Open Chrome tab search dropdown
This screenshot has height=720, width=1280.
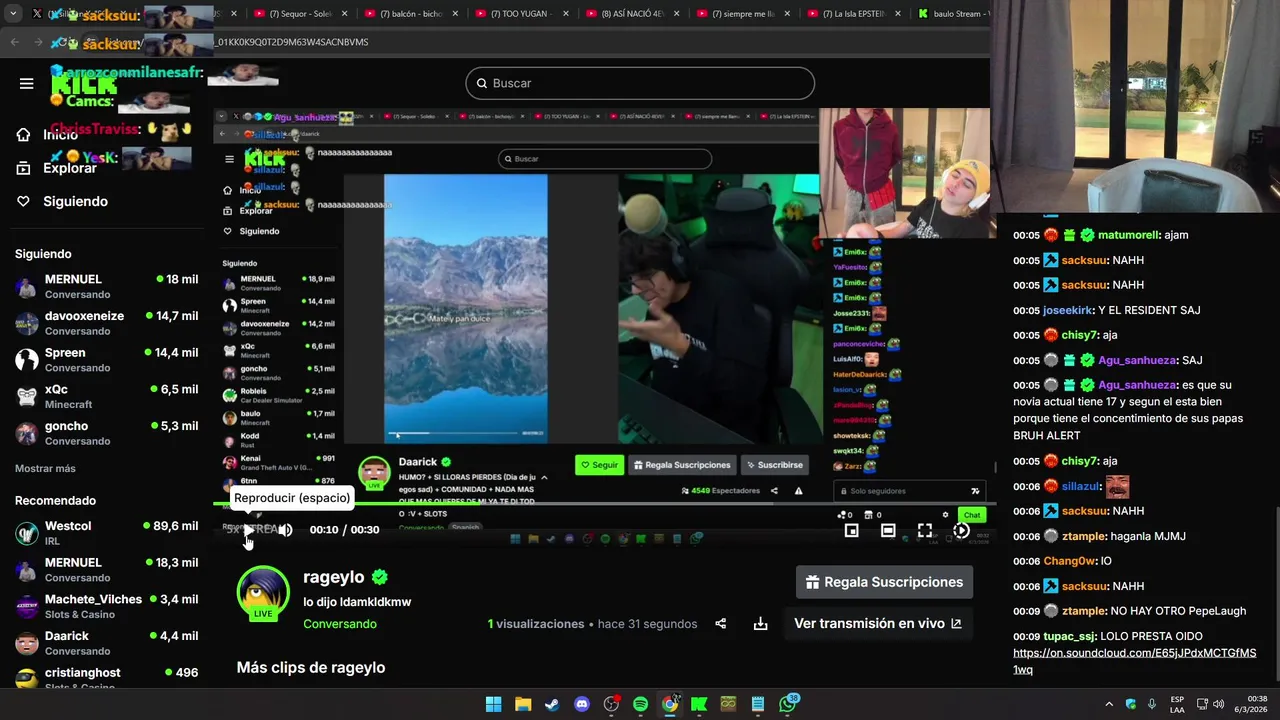pyautogui.click(x=13, y=14)
